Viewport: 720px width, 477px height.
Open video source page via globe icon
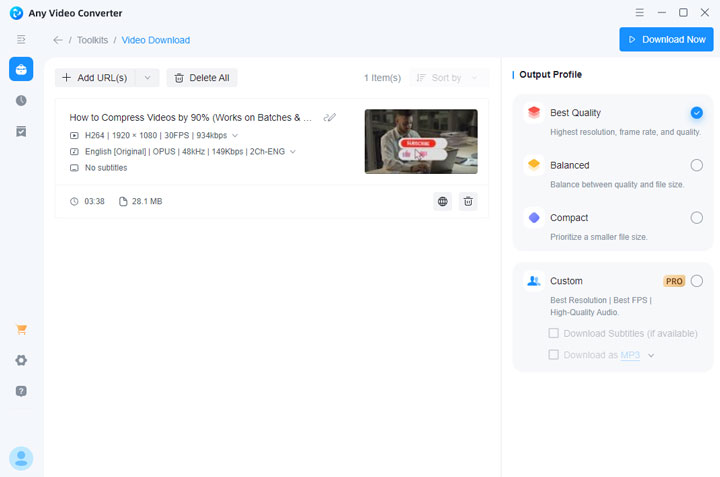(443, 202)
